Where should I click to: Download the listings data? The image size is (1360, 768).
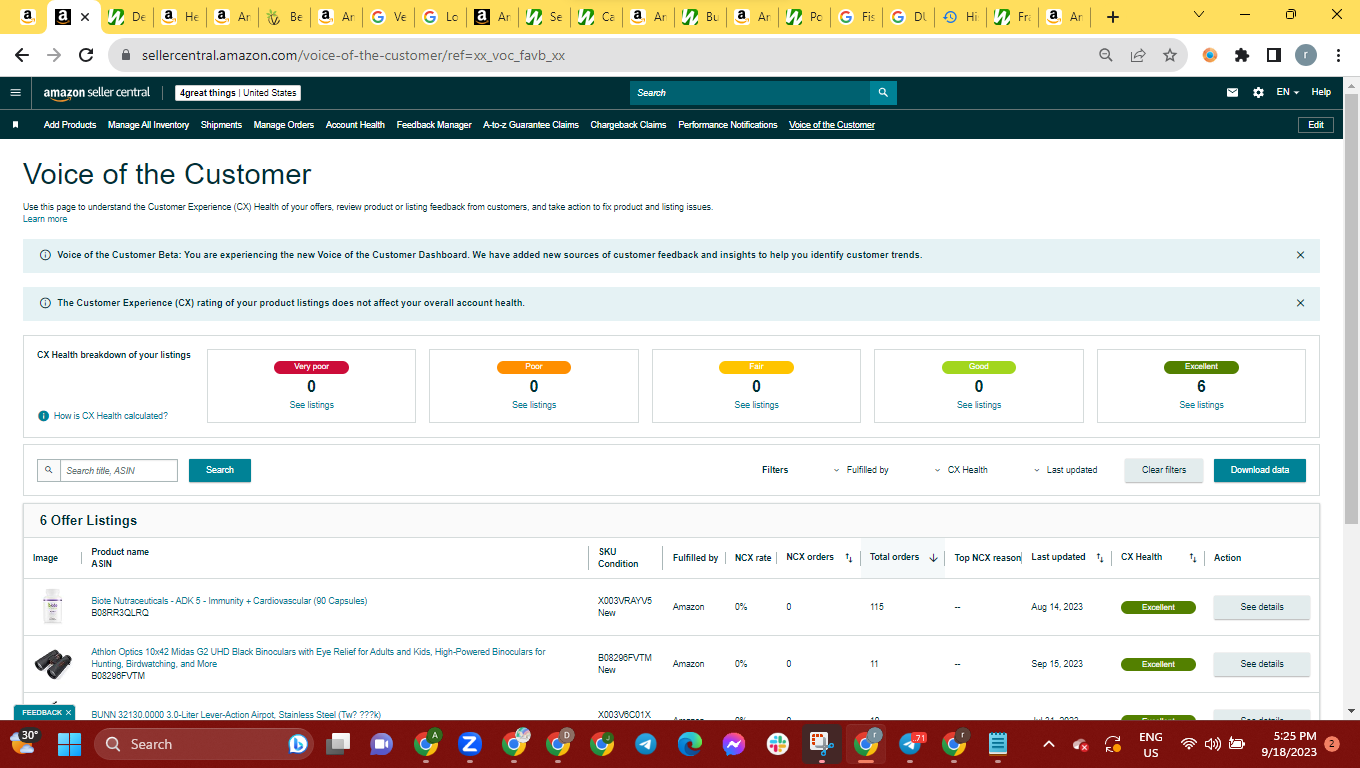[x=1260, y=470]
